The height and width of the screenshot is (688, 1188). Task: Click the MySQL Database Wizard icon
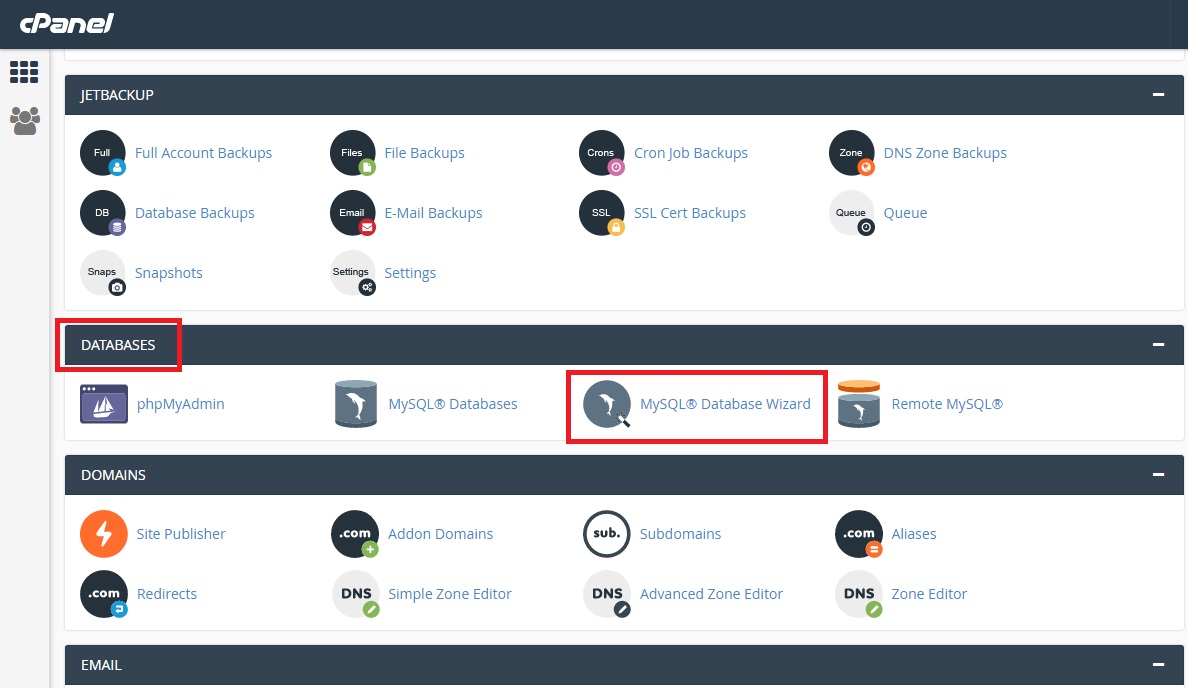click(608, 404)
